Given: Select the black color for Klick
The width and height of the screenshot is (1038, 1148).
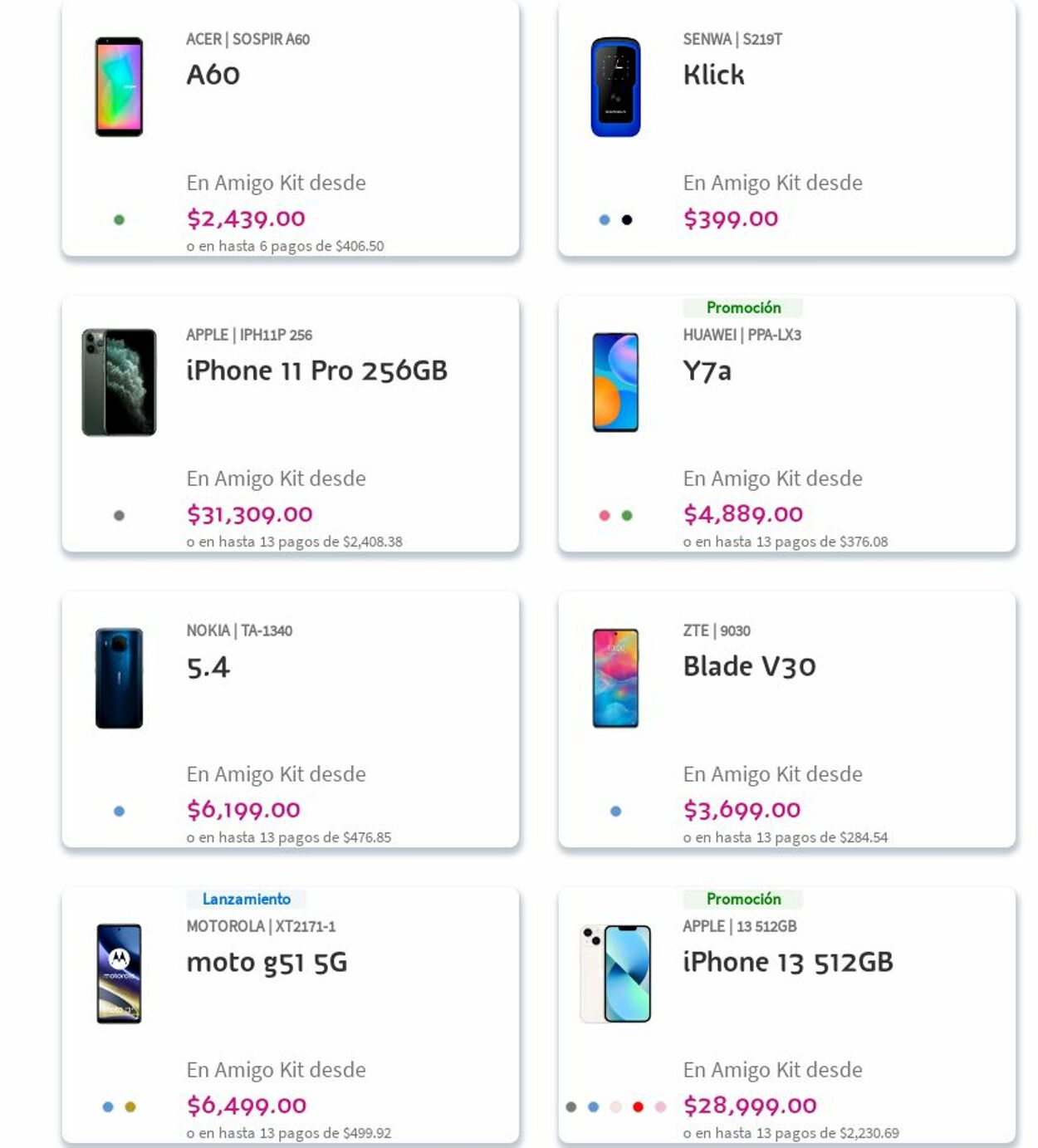Looking at the screenshot, I should pos(627,220).
